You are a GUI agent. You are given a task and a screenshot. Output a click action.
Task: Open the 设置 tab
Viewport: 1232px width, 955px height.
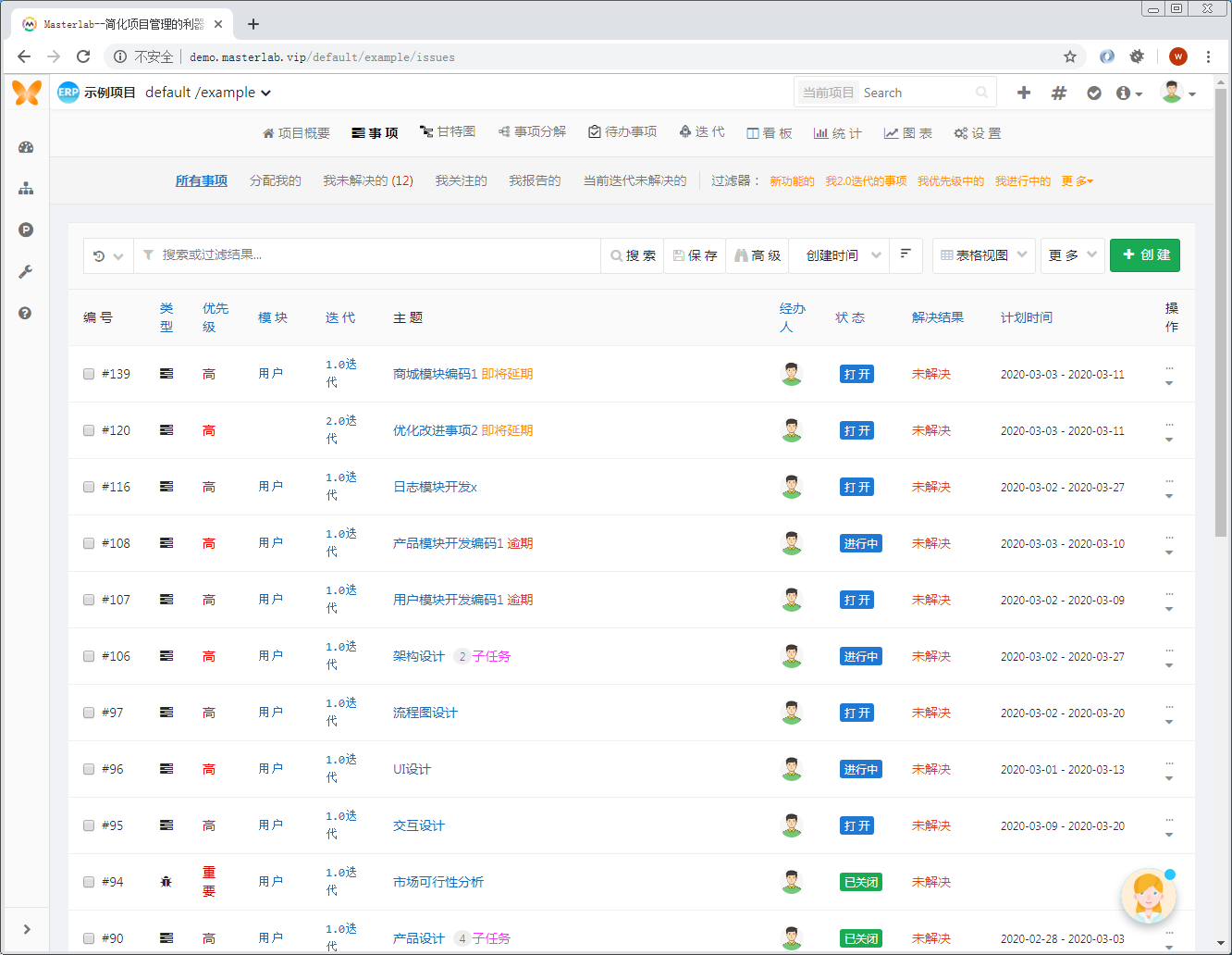(978, 133)
